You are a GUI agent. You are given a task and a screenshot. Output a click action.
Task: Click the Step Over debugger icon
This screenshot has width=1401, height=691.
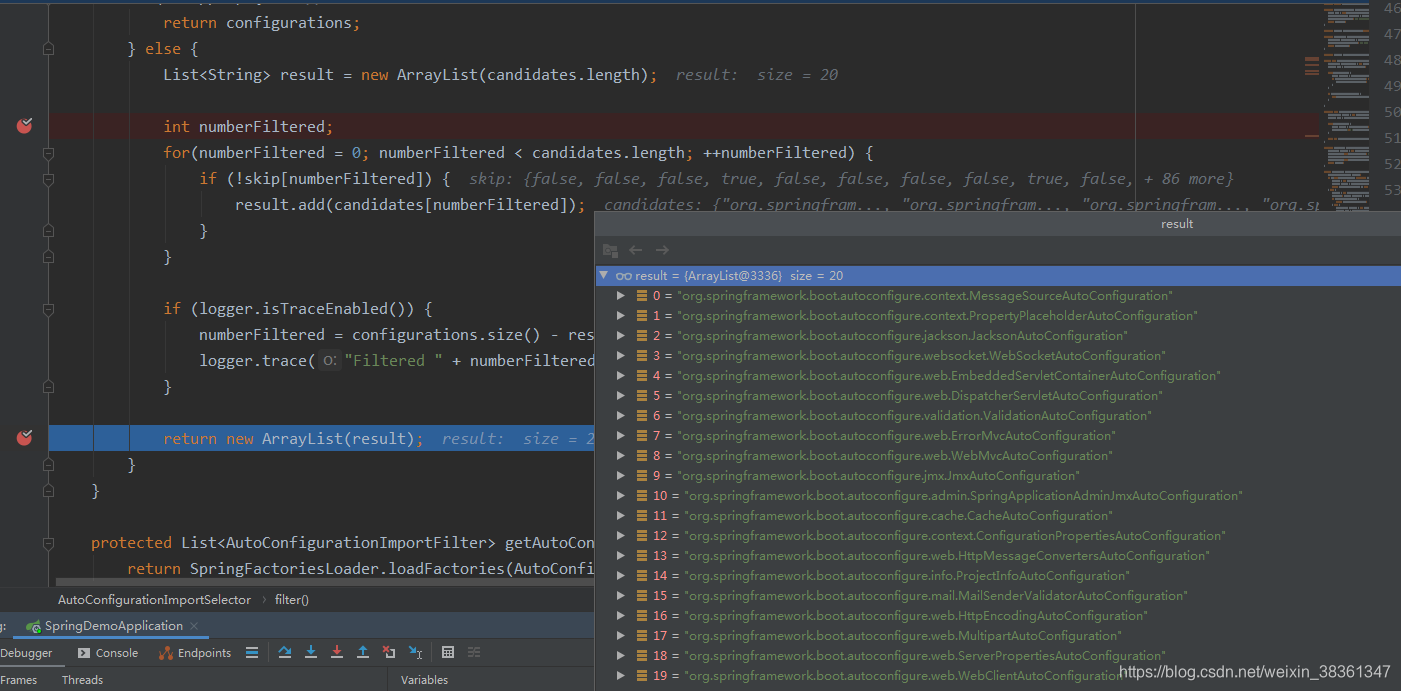point(285,652)
